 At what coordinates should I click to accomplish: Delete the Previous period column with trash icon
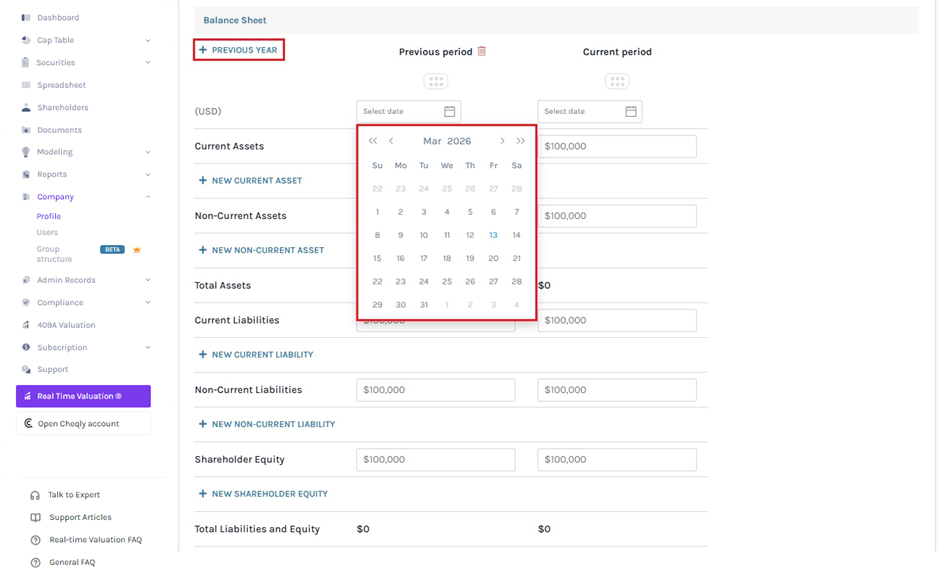click(481, 51)
